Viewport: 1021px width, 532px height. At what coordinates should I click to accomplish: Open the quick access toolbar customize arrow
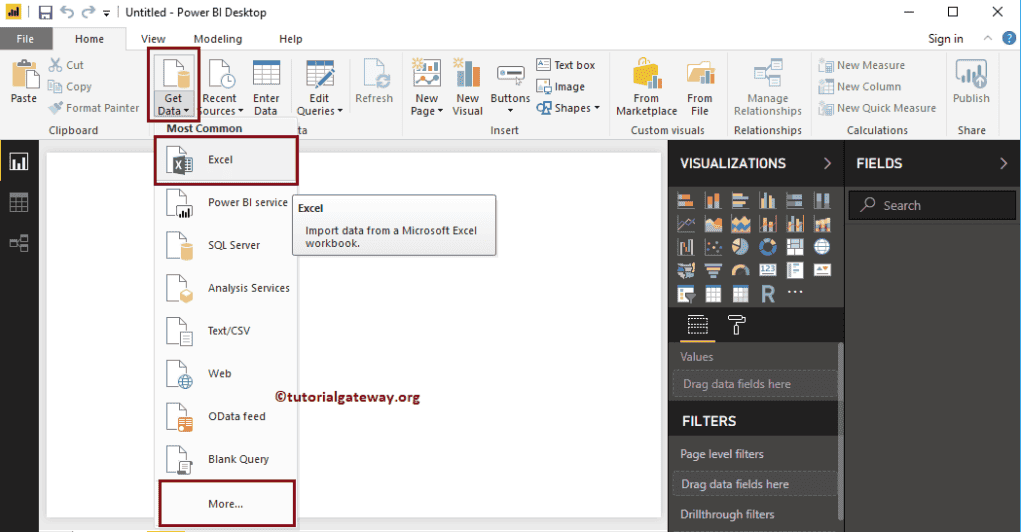106,13
